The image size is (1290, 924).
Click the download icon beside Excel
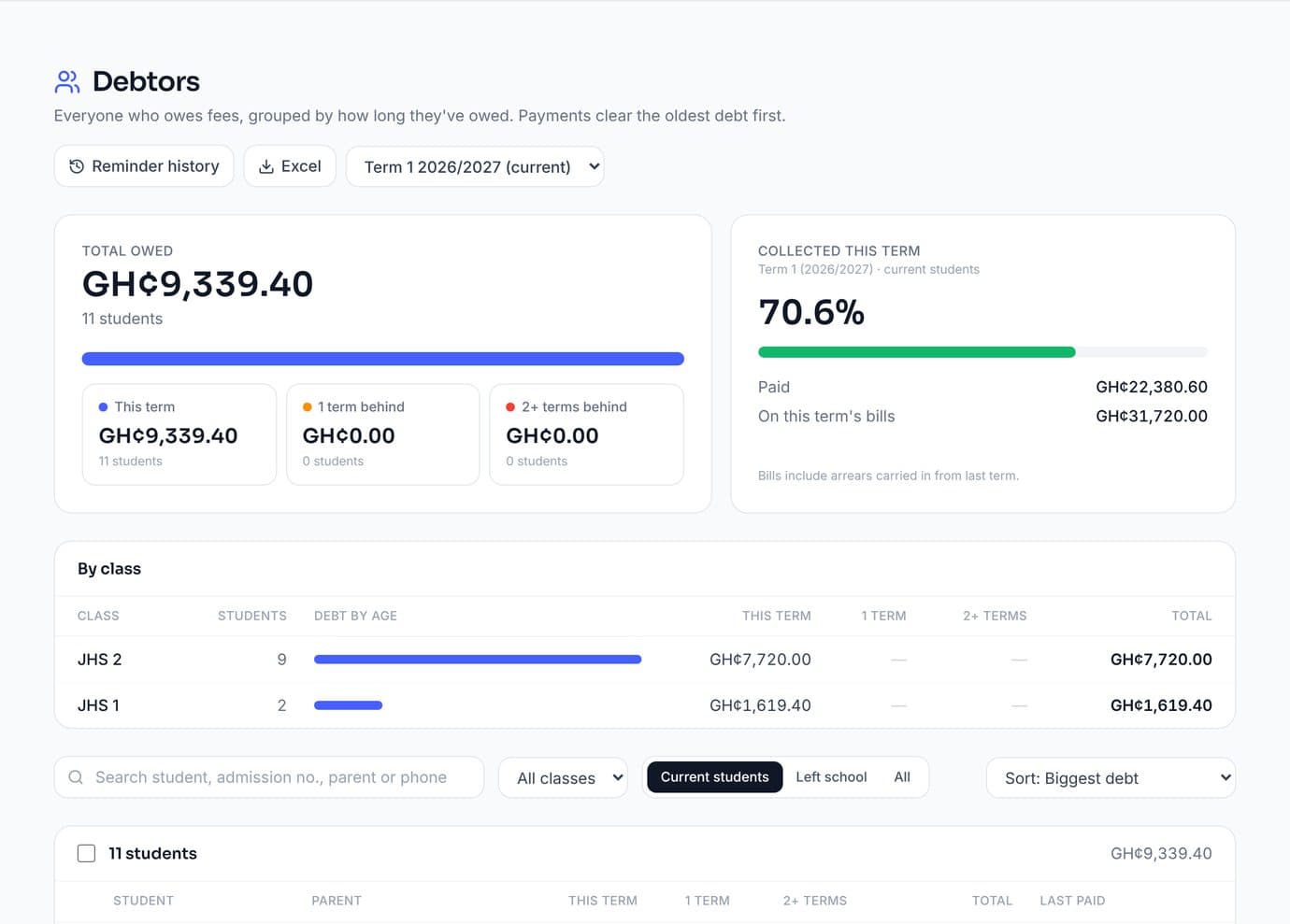[266, 166]
